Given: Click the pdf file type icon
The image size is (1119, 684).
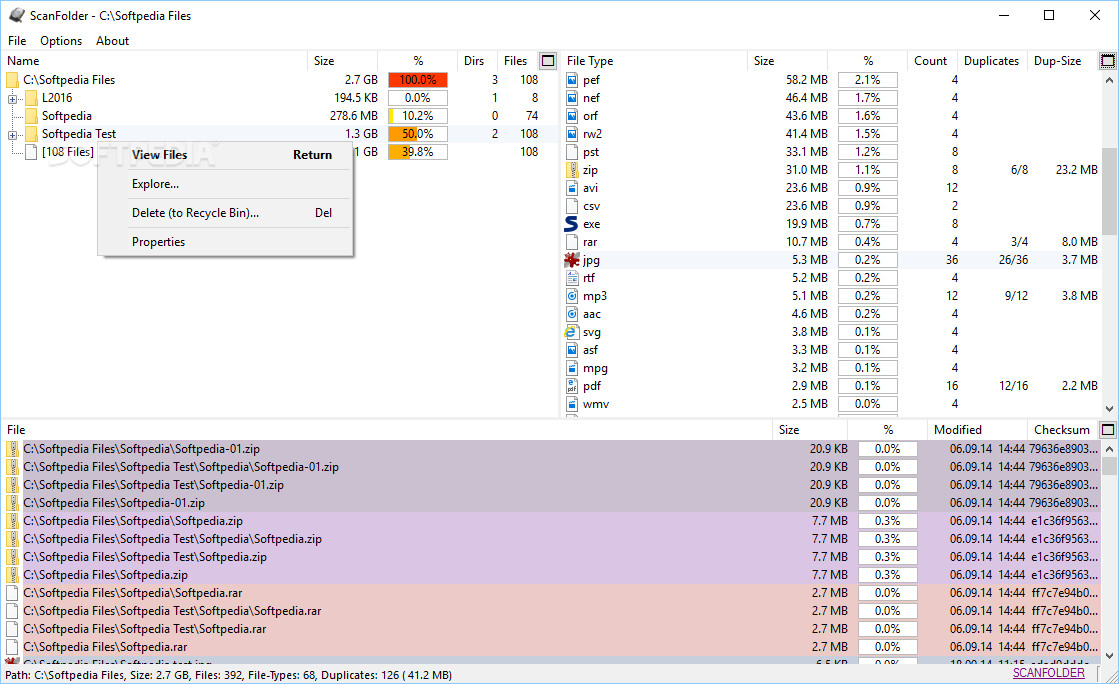Looking at the screenshot, I should point(572,386).
